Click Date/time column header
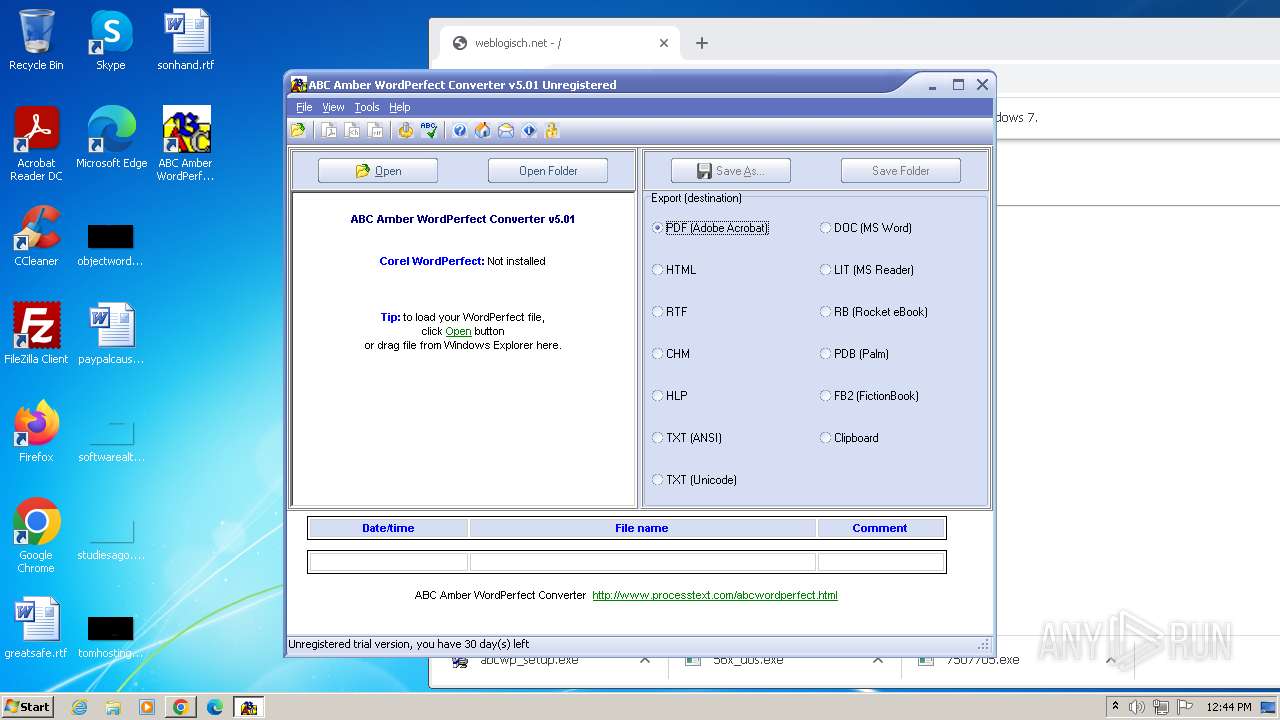The image size is (1280, 720). click(388, 528)
